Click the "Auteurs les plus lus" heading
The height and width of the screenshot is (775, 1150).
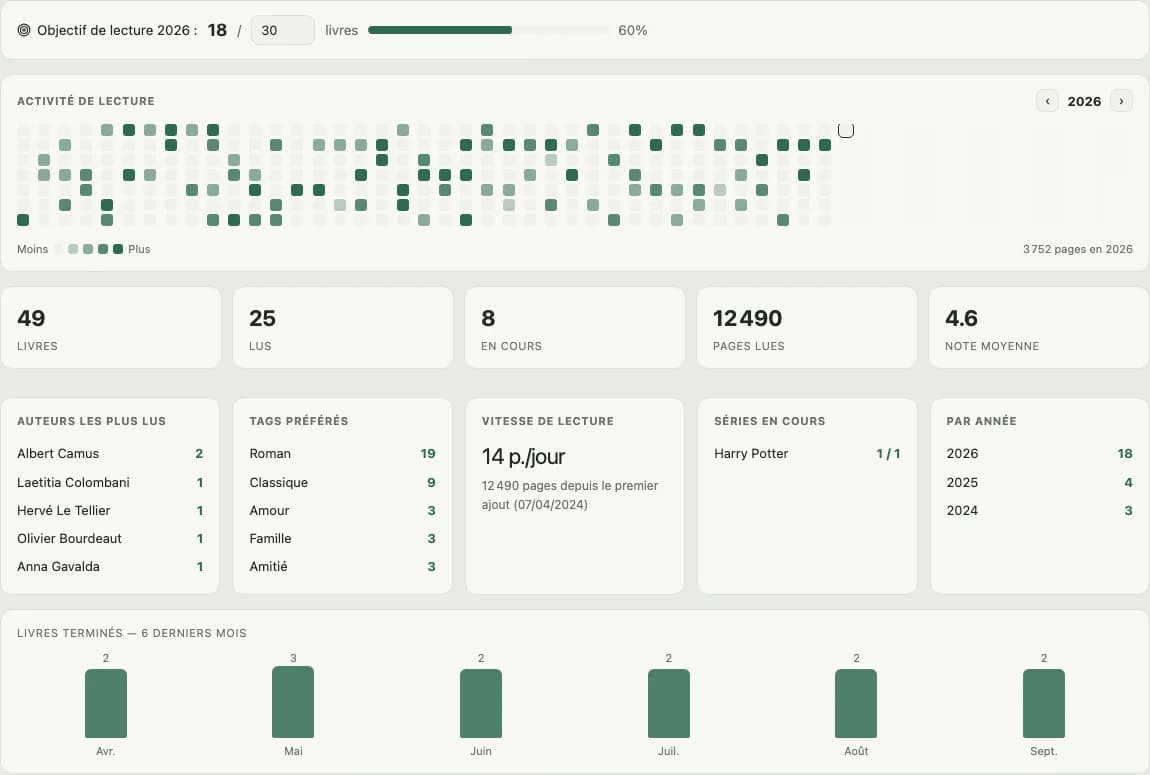tap(92, 421)
